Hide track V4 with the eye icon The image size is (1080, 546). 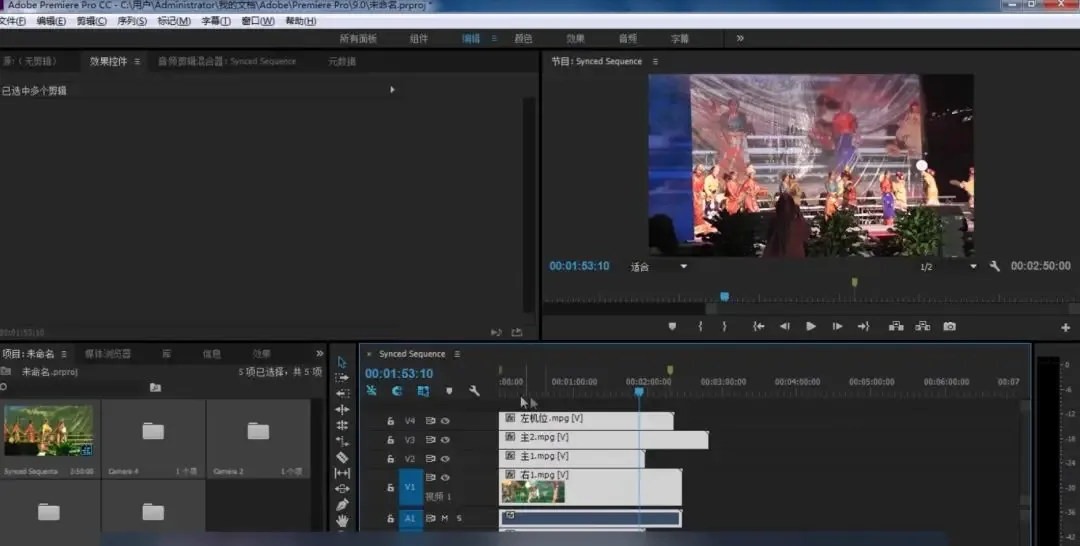[x=445, y=421]
